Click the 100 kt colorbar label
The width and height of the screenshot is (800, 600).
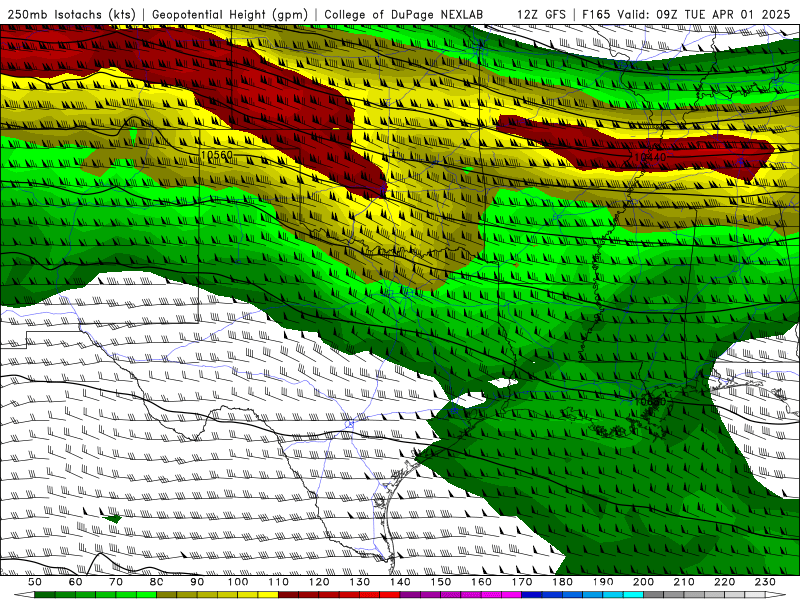[238, 582]
